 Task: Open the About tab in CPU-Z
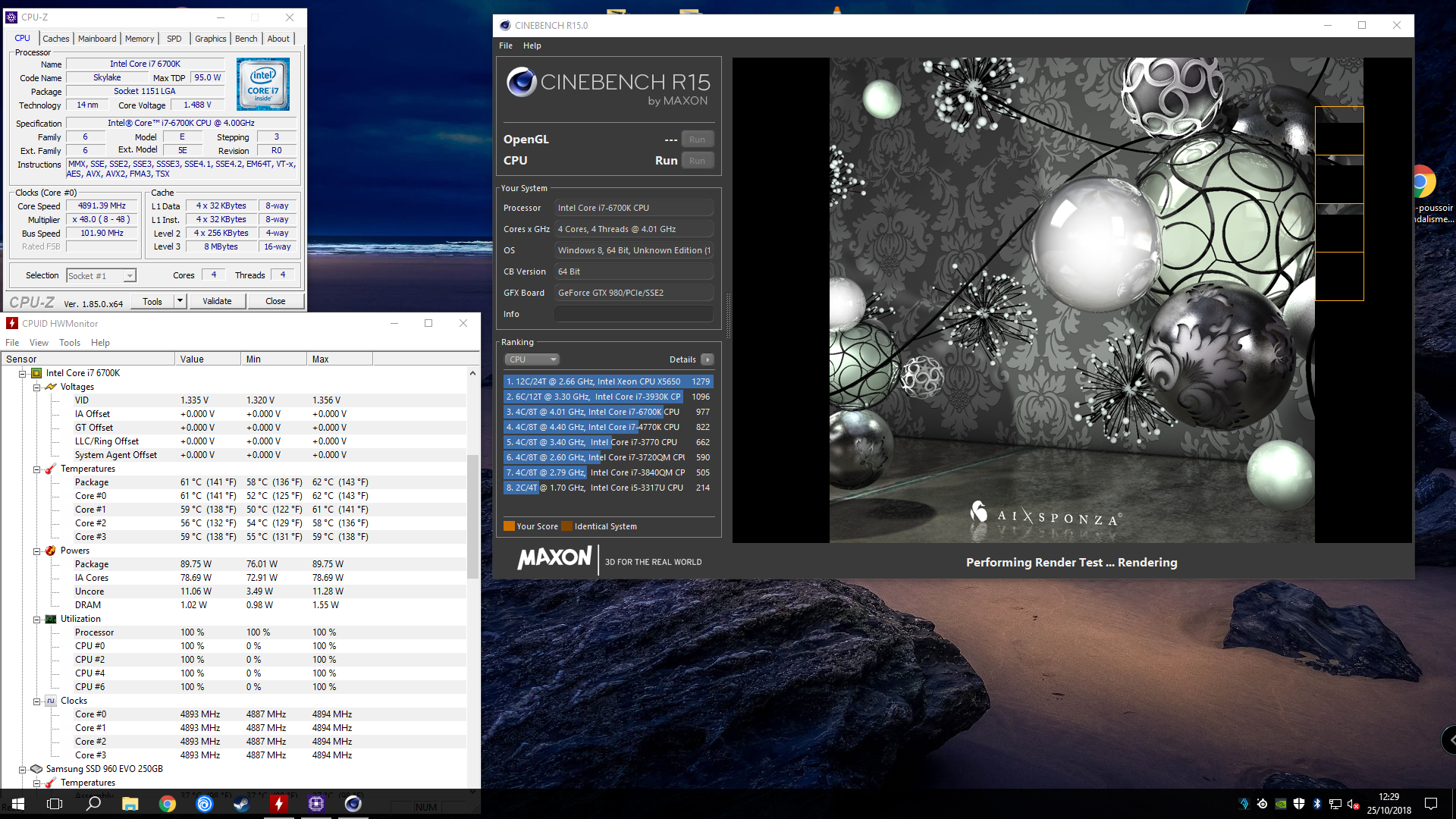click(x=278, y=39)
